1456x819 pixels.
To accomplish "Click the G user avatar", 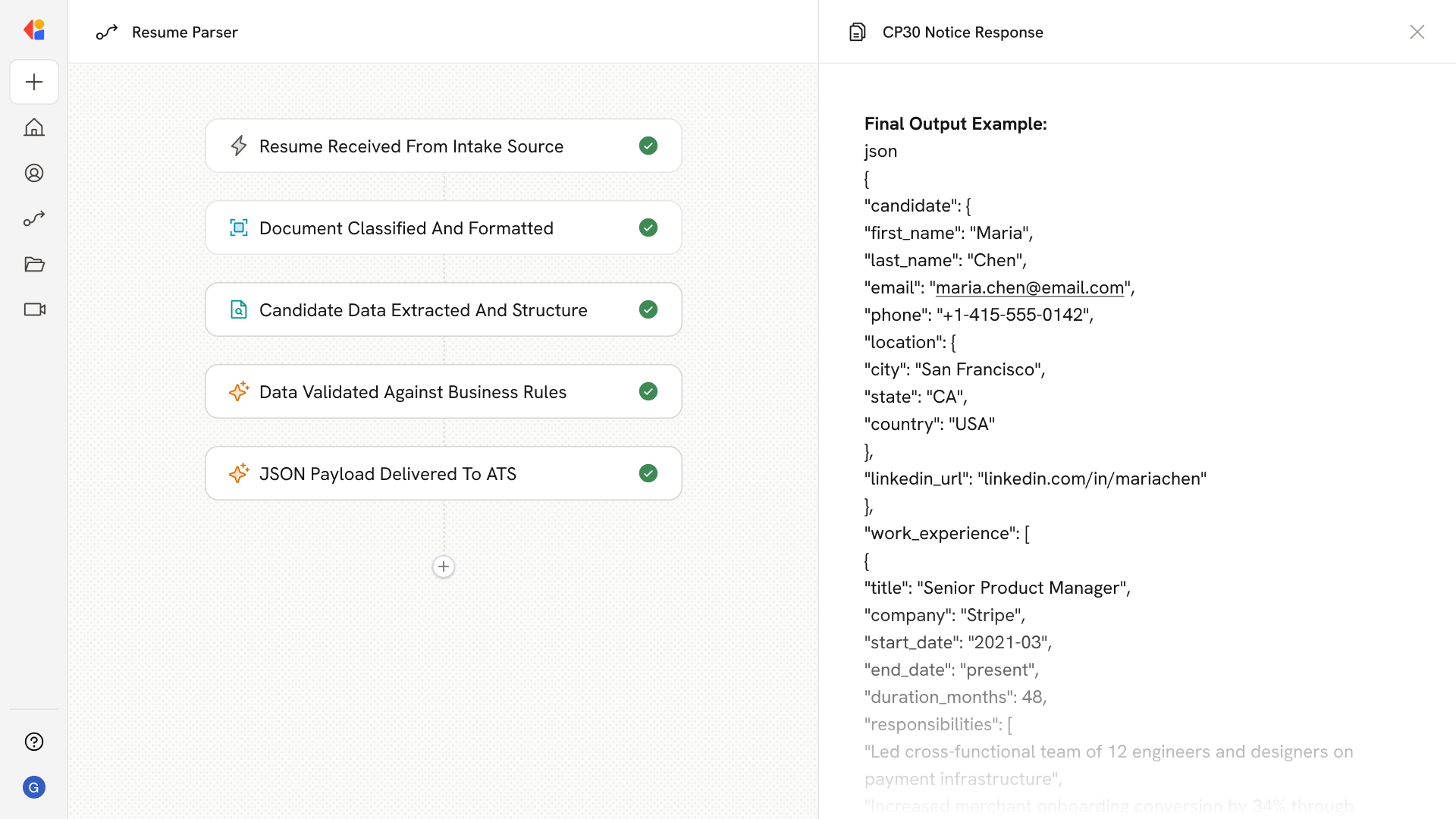I will click(34, 787).
